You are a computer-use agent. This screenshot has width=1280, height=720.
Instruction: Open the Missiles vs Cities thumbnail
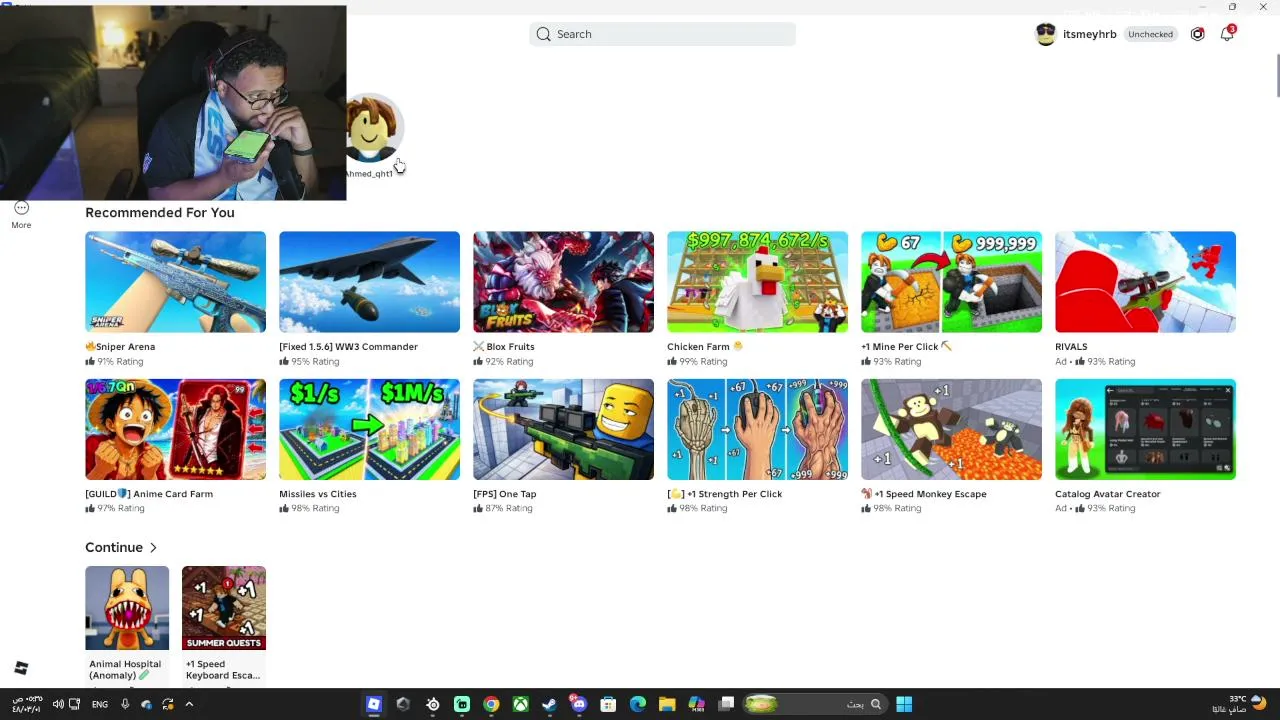point(369,429)
